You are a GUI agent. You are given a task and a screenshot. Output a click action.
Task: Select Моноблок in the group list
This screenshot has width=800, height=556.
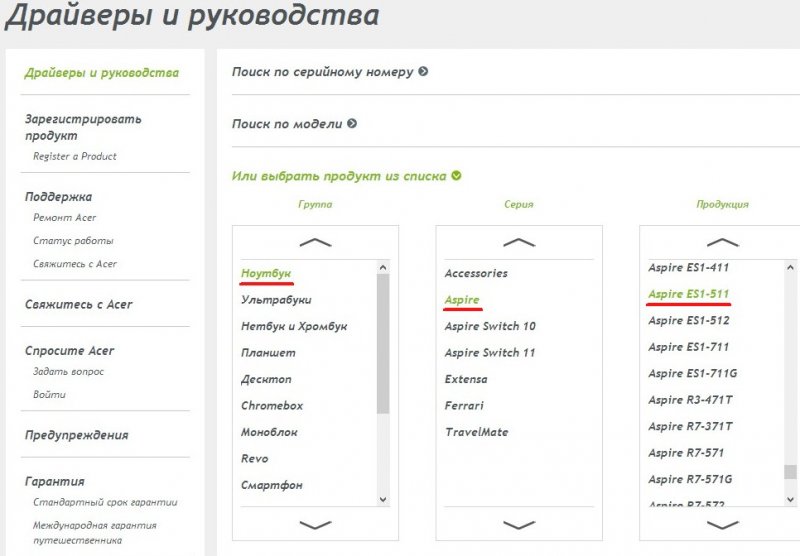(269, 433)
